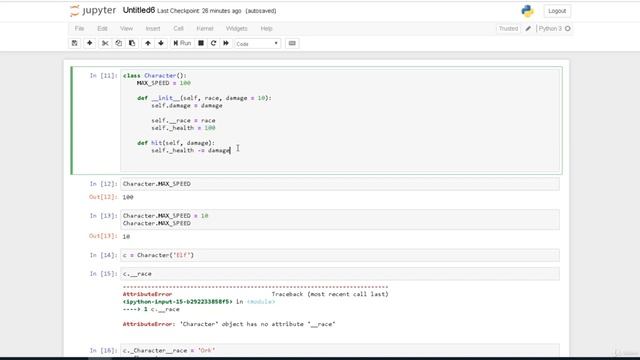Move selected cell up arrow

coord(148,43)
